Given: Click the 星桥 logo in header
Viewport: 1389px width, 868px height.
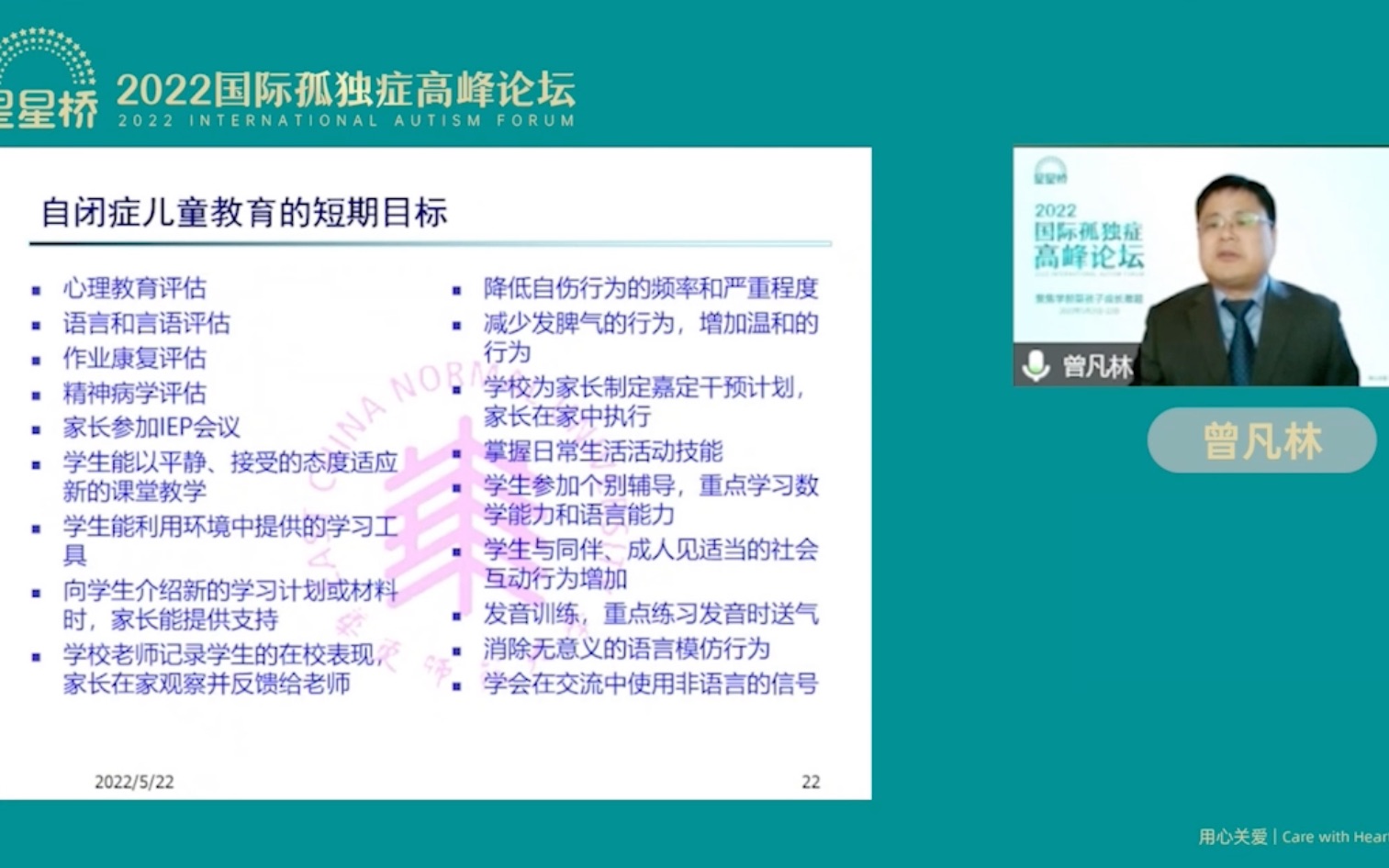Looking at the screenshot, I should point(48,78).
